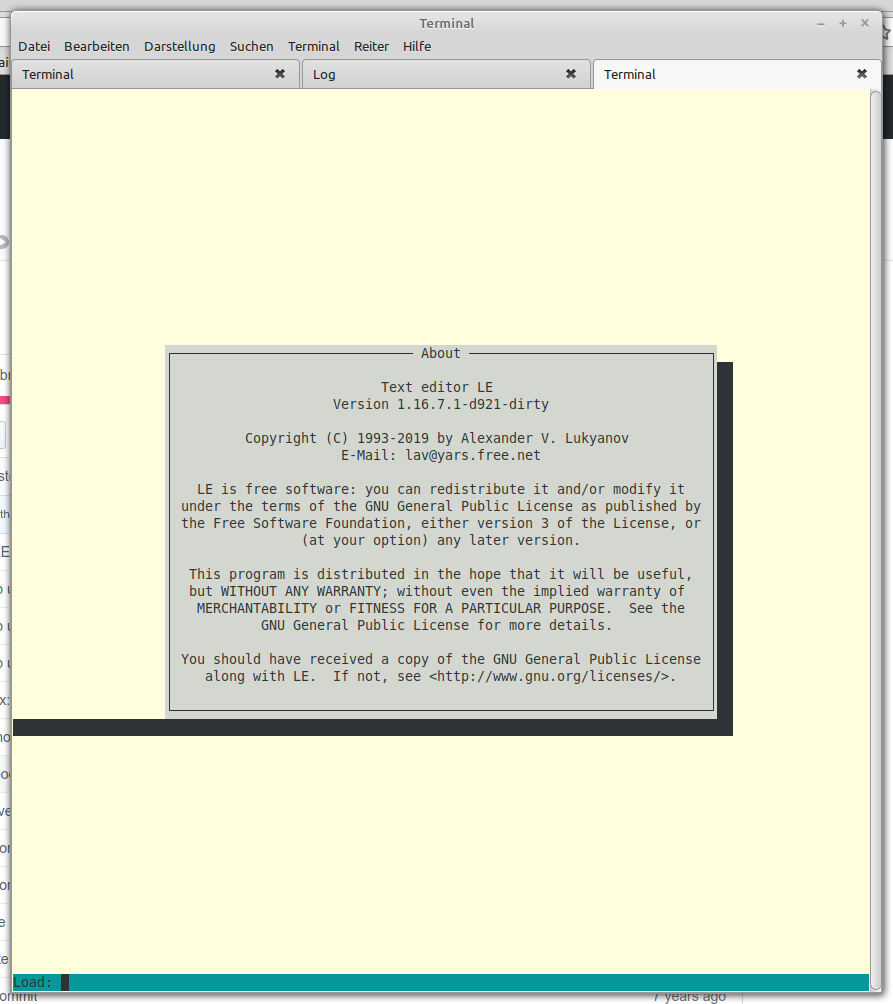Minimize the Terminal window

(x=821, y=24)
